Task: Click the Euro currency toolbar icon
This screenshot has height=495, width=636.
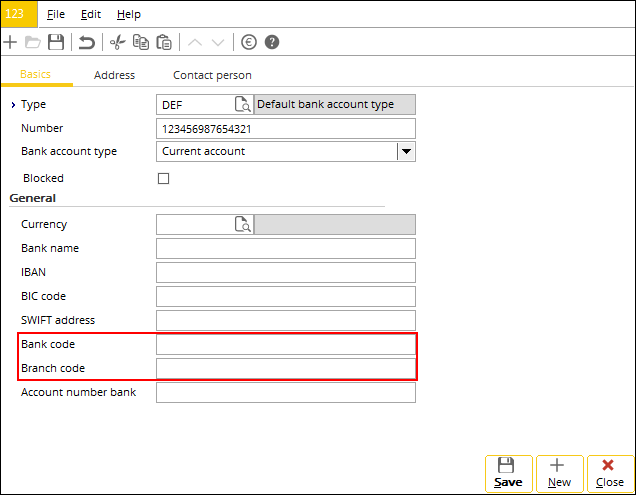Action: coord(249,42)
